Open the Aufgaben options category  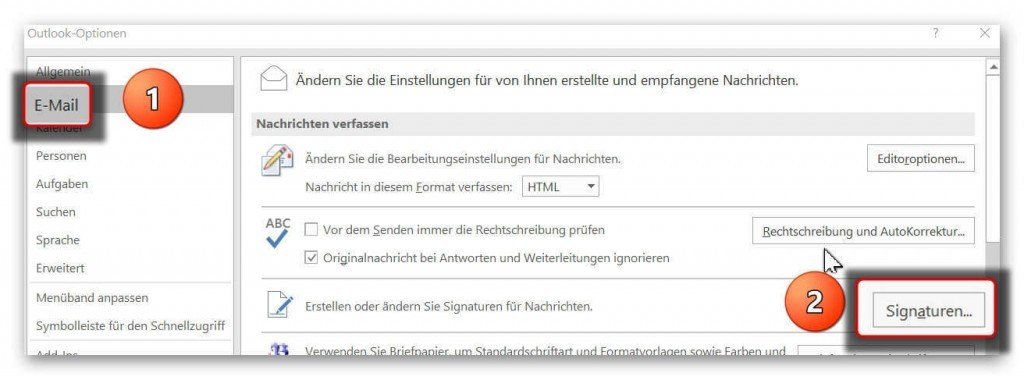pos(62,183)
